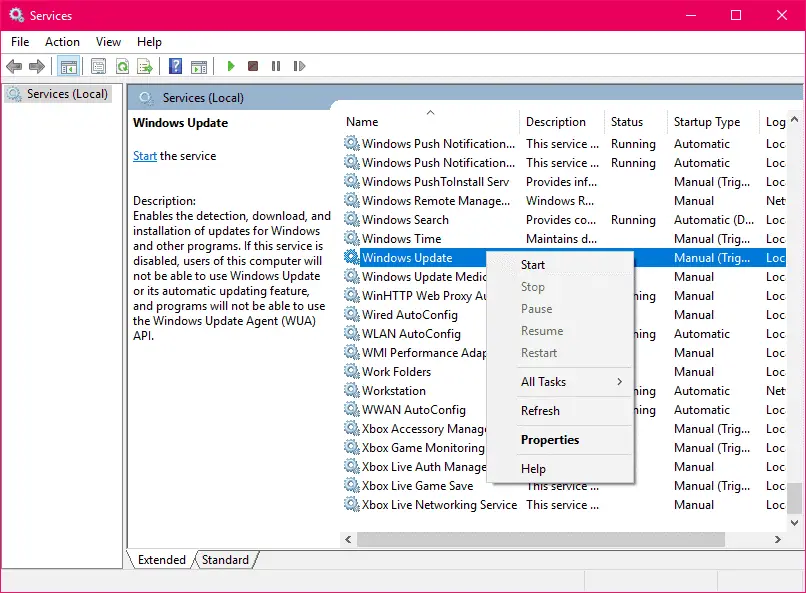
Task: Toggle Show/Hide Action Pane toolbar icon
Action: [199, 66]
